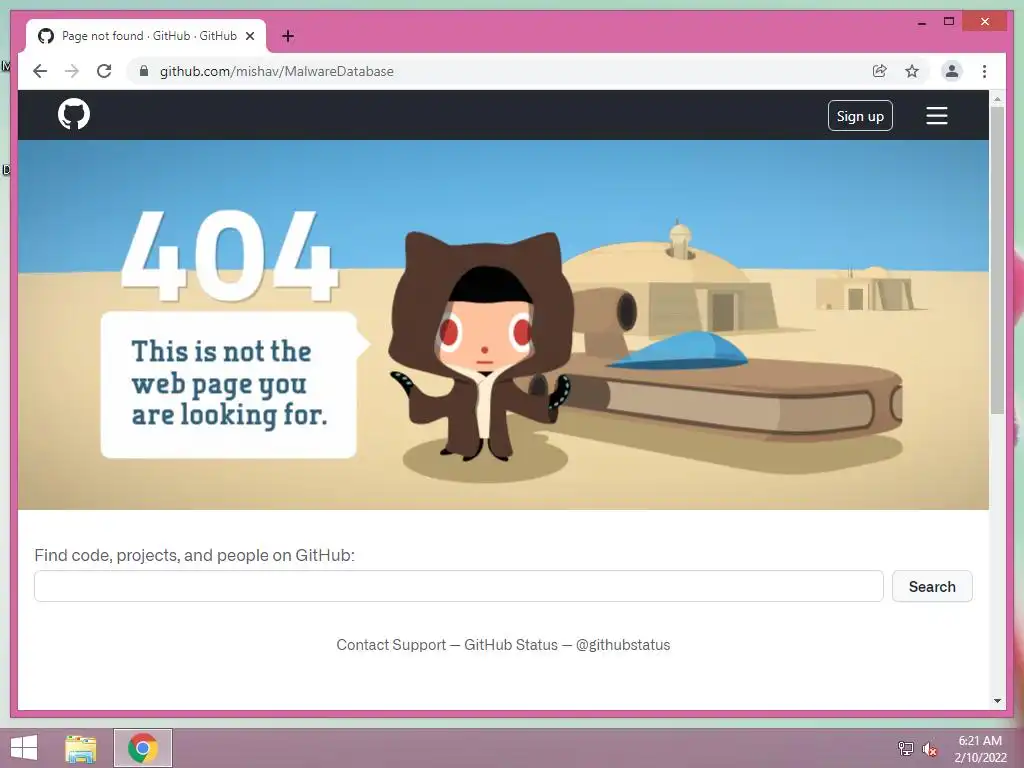Click the browser forward arrow

[72, 71]
